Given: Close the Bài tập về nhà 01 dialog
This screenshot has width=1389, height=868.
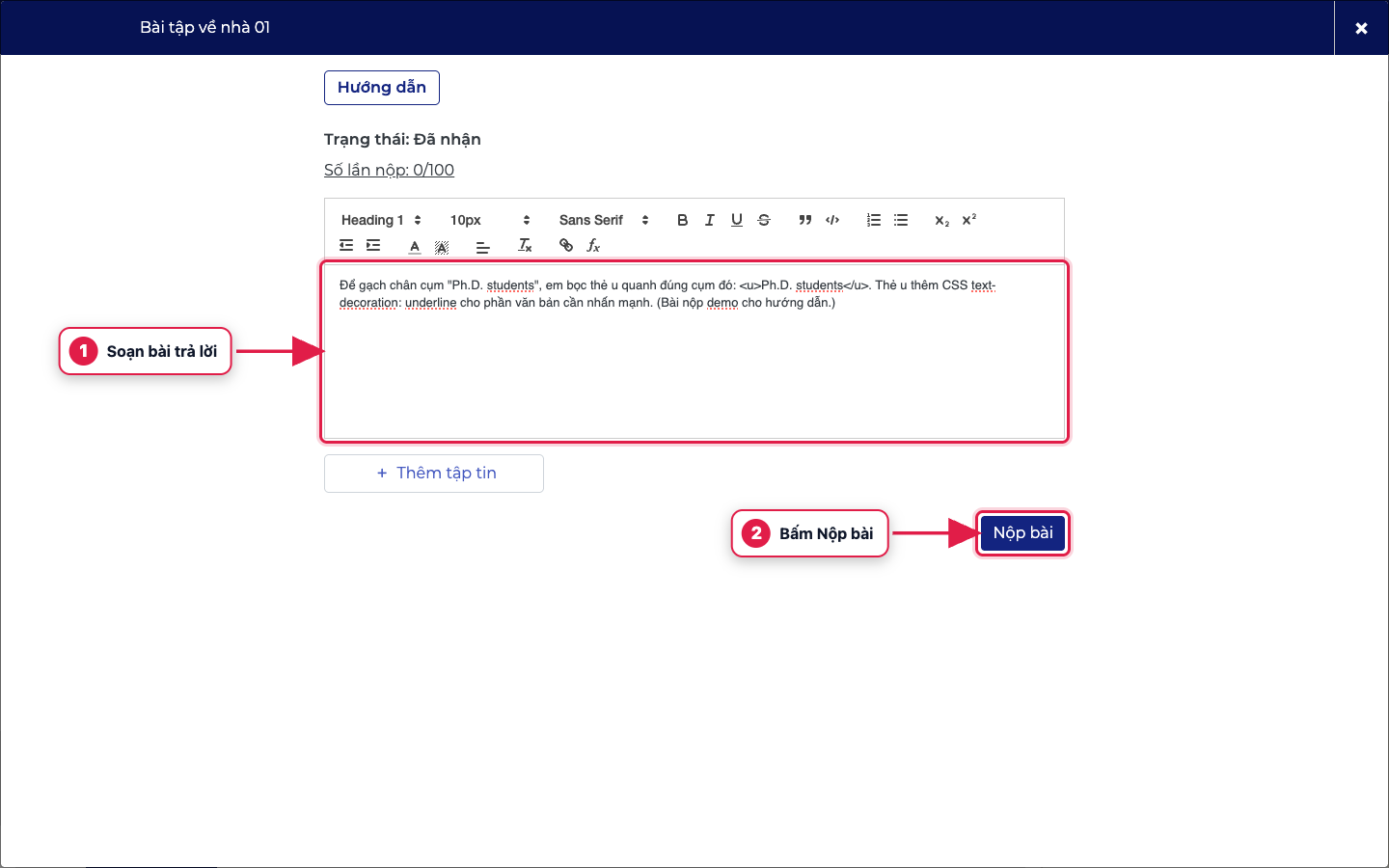Looking at the screenshot, I should [1361, 28].
